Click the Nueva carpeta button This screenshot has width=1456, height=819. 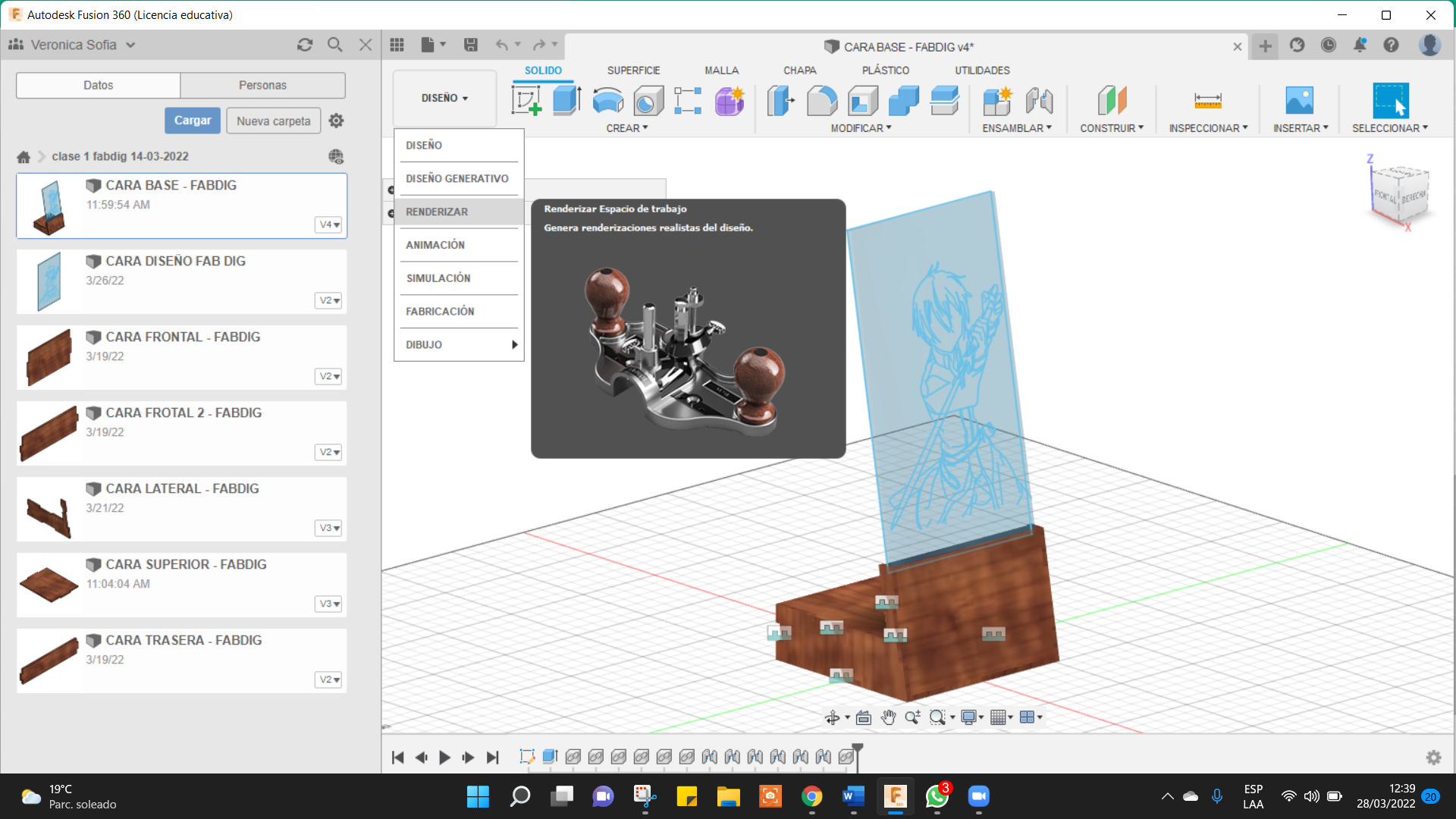coord(273,121)
